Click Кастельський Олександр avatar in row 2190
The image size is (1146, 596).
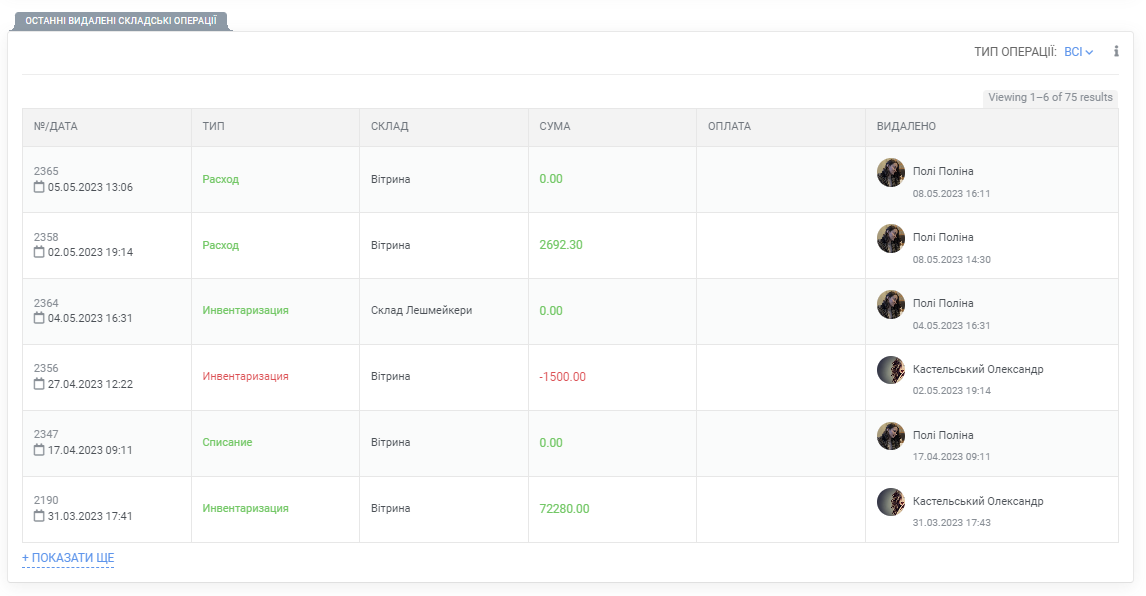(891, 502)
